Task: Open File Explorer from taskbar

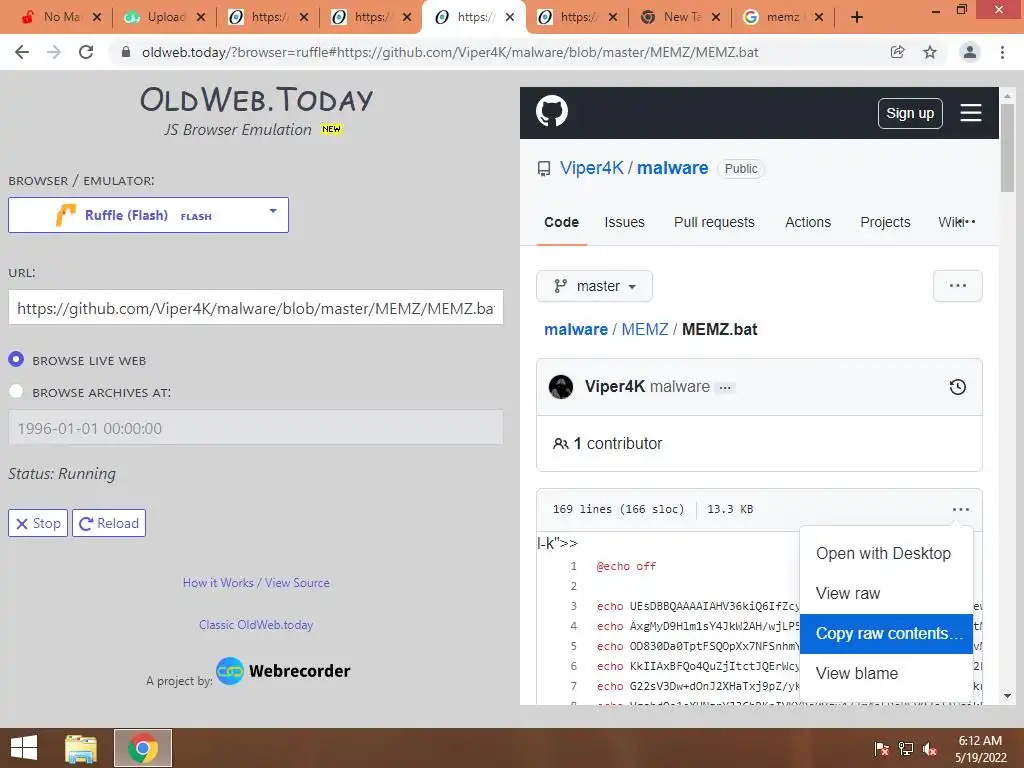Action: (x=81, y=748)
